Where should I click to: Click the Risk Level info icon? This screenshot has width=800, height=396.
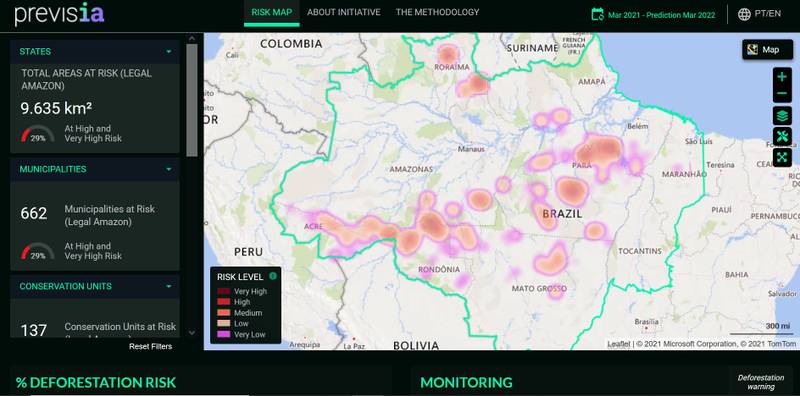(x=273, y=276)
